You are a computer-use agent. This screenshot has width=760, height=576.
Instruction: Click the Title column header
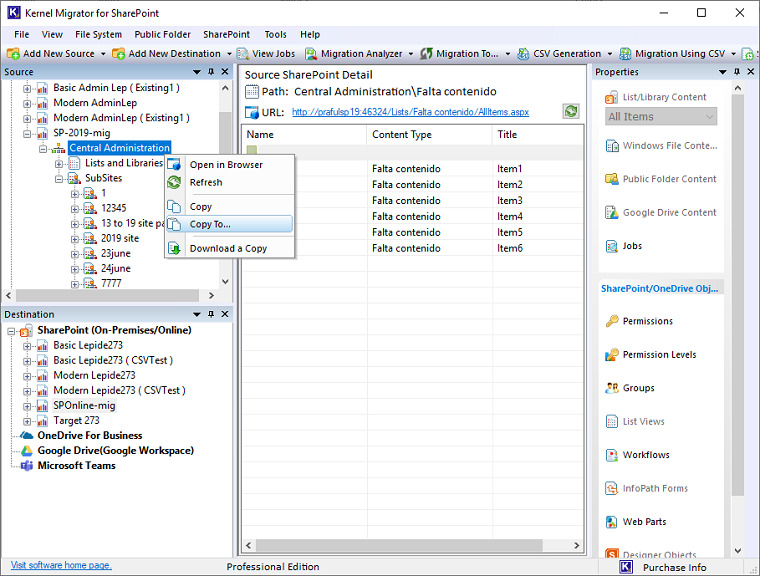[x=537, y=135]
